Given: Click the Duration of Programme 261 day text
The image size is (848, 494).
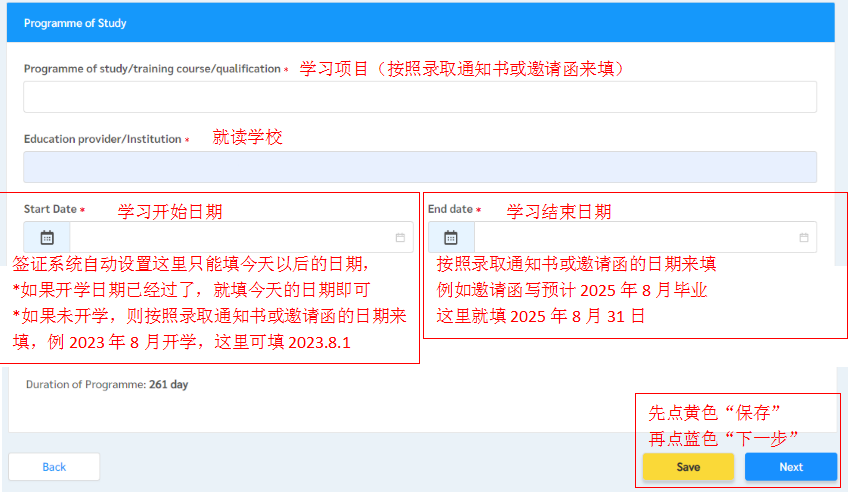Looking at the screenshot, I should tap(106, 384).
